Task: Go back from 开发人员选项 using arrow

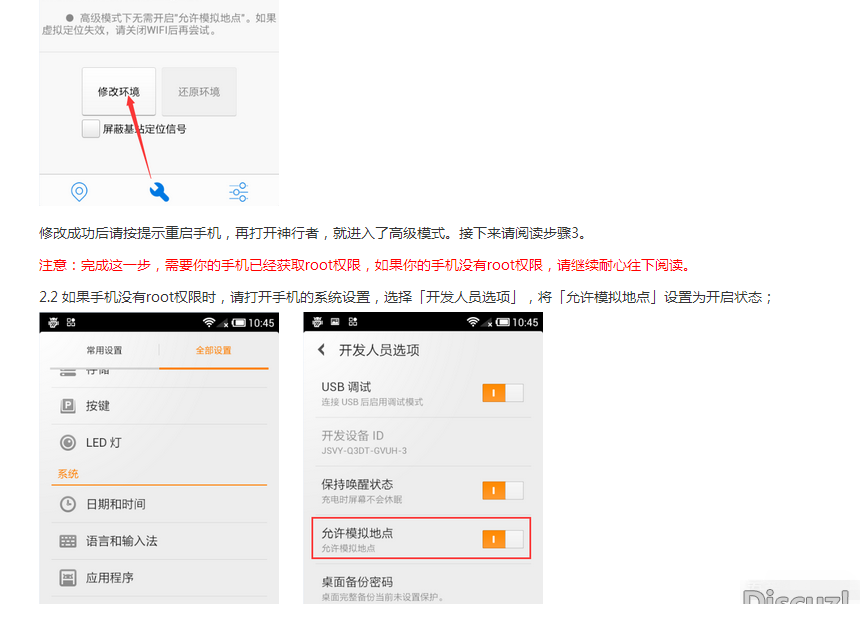Action: [x=321, y=350]
